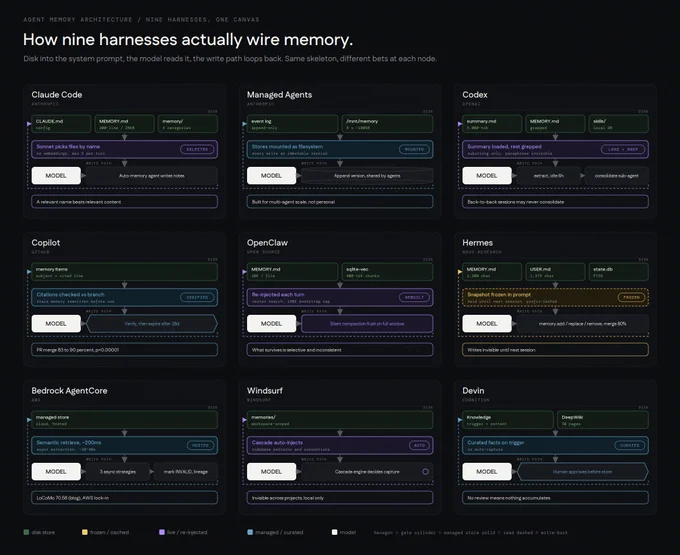Click the 'Snapshot frozen in prompt' heading
This screenshot has height=555, width=680.
(499, 294)
